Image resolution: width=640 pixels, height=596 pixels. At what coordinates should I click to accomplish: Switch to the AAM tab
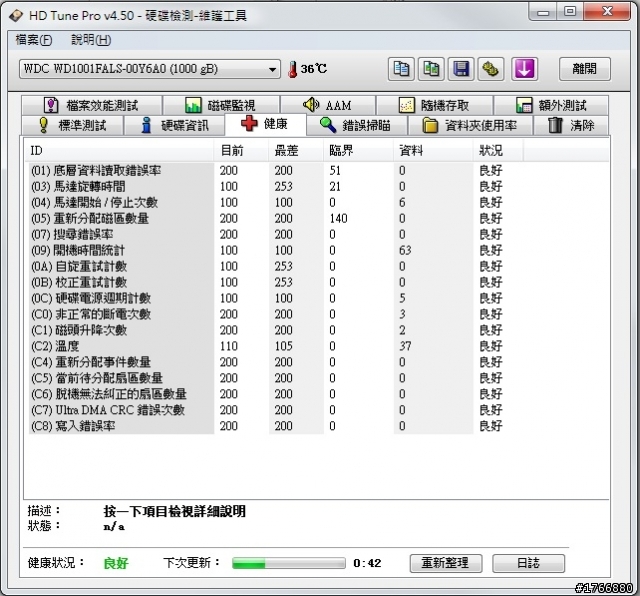pos(328,105)
